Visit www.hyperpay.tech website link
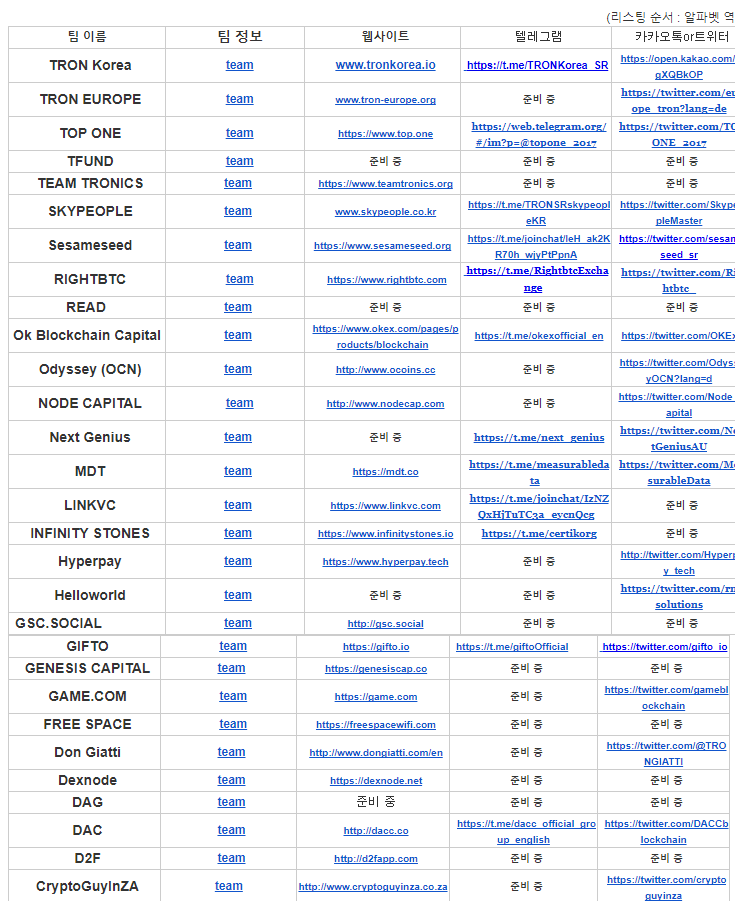Screen dimensions: 735x901 [386, 561]
